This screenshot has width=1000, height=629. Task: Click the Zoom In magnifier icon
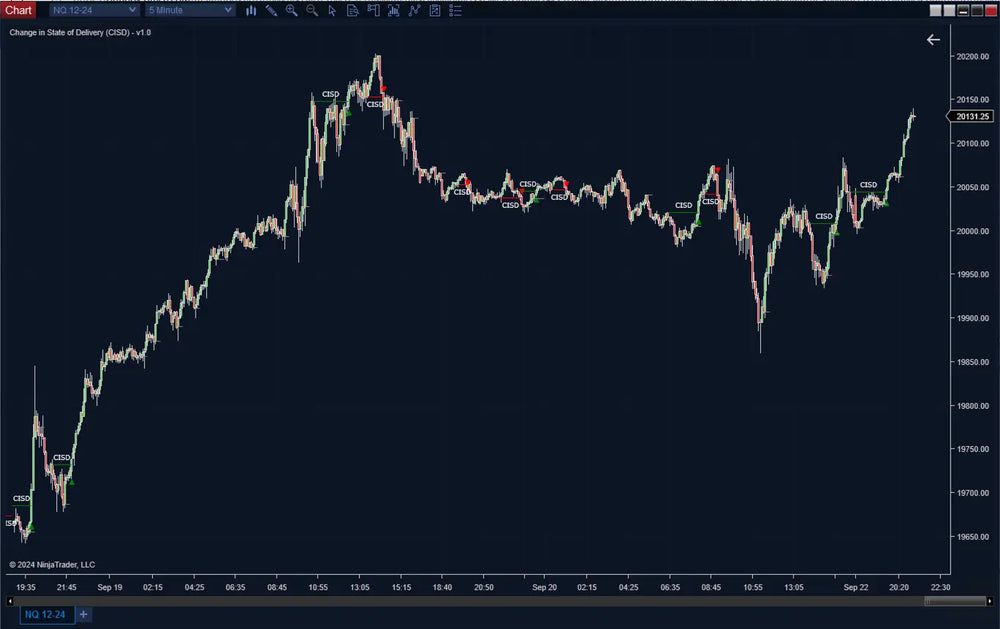pyautogui.click(x=292, y=10)
